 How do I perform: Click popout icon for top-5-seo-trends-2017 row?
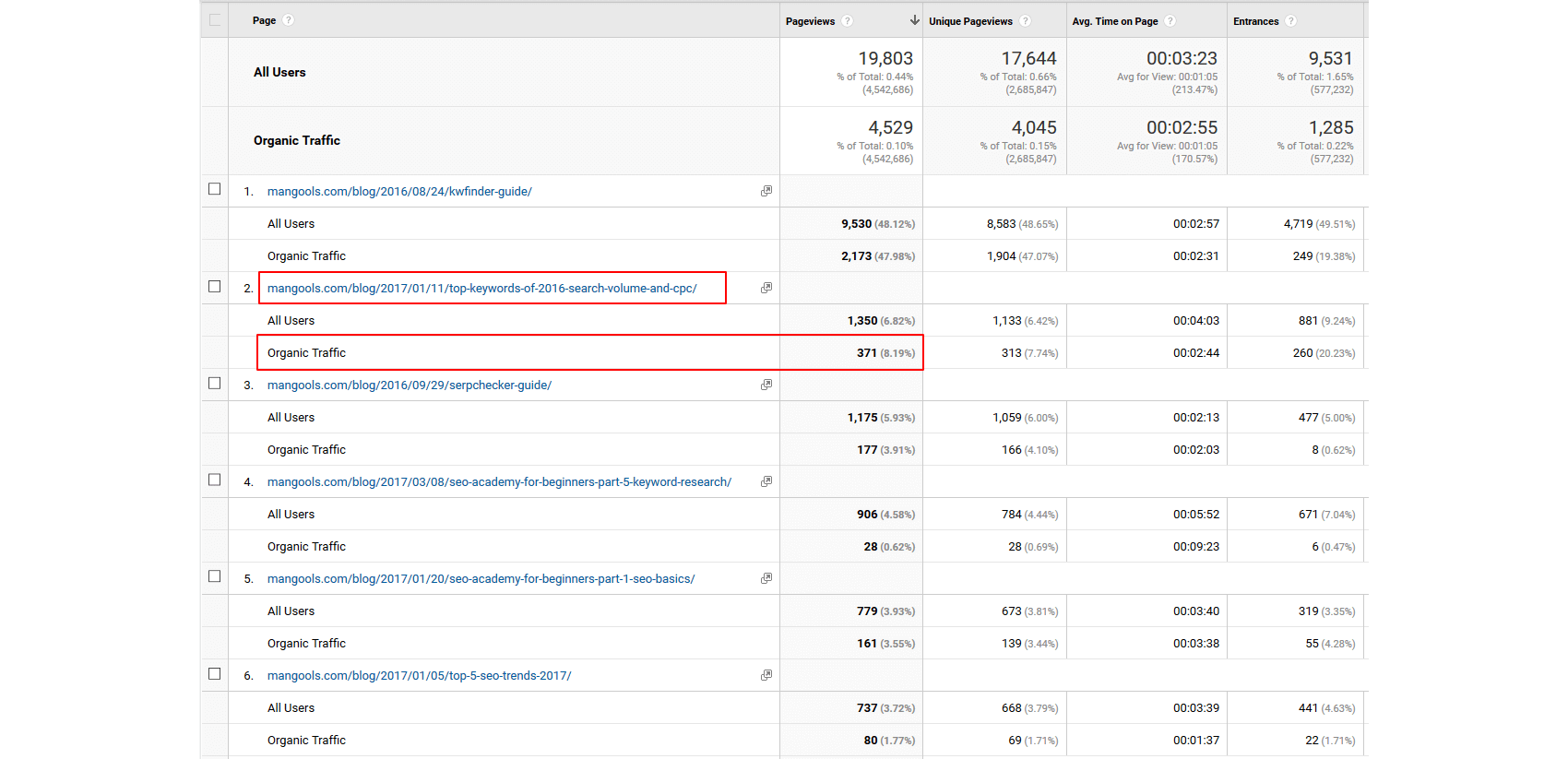coord(766,675)
